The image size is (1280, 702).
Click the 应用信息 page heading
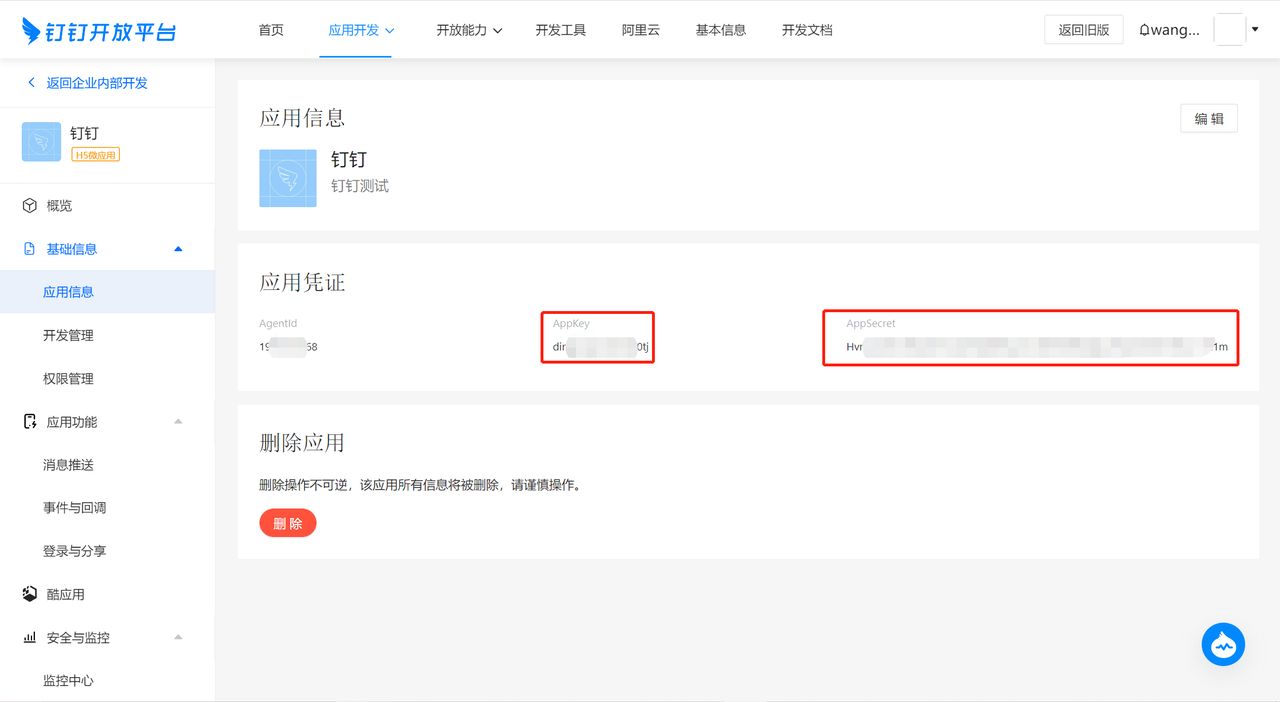(x=302, y=118)
